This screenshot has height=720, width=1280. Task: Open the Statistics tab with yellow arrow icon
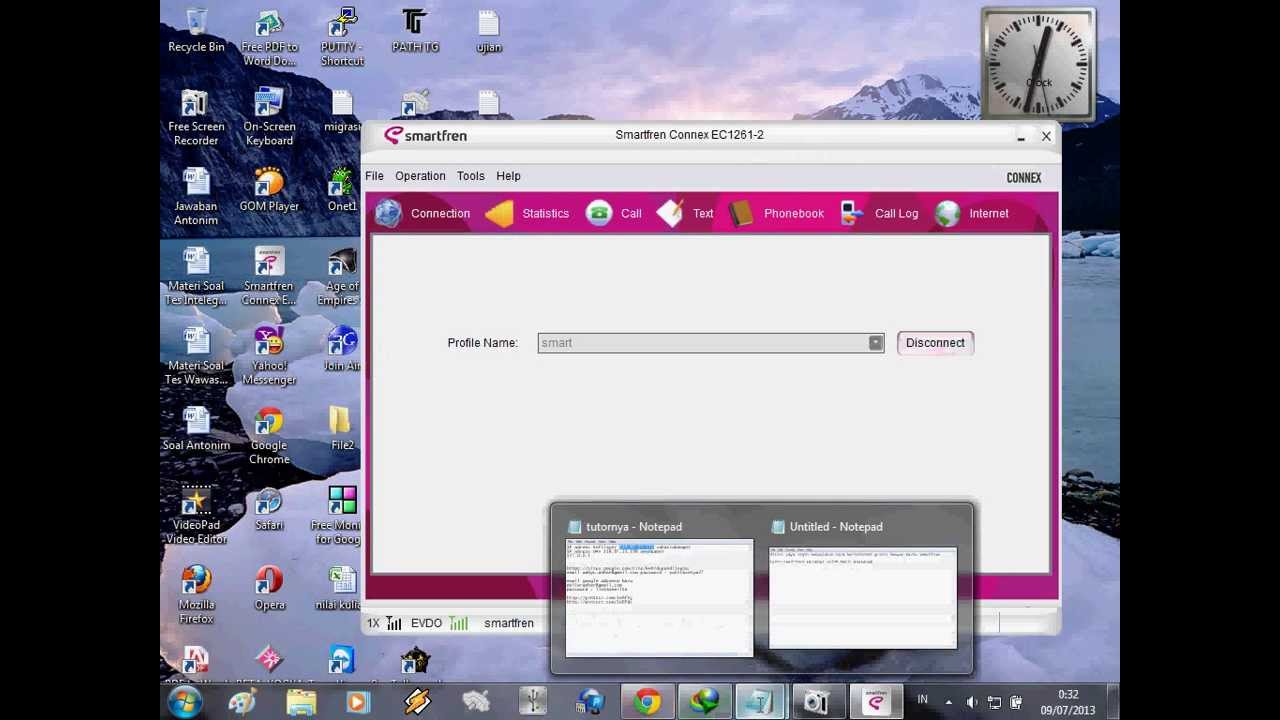pyautogui.click(x=527, y=213)
